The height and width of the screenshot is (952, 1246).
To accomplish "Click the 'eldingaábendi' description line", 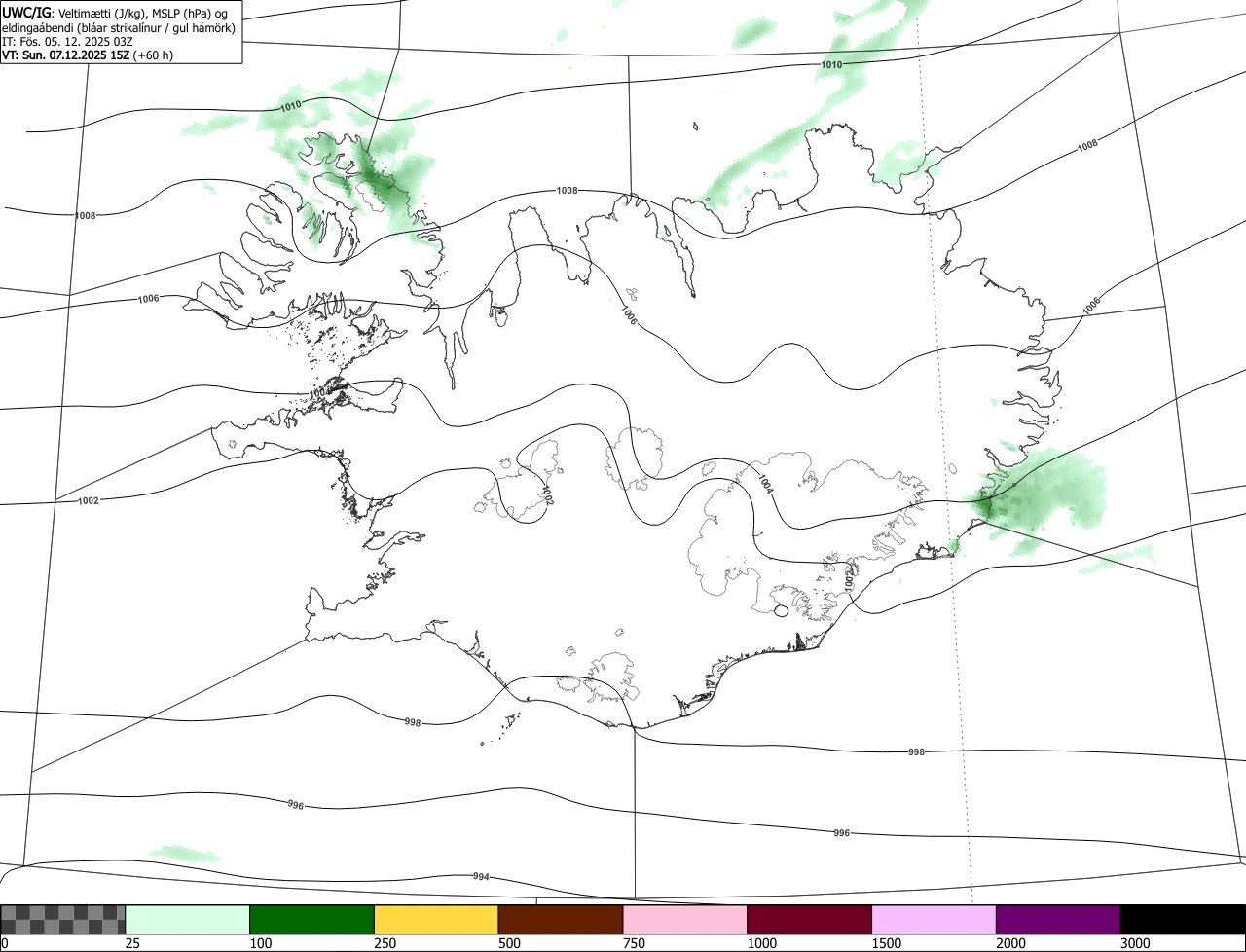I will point(119,28).
